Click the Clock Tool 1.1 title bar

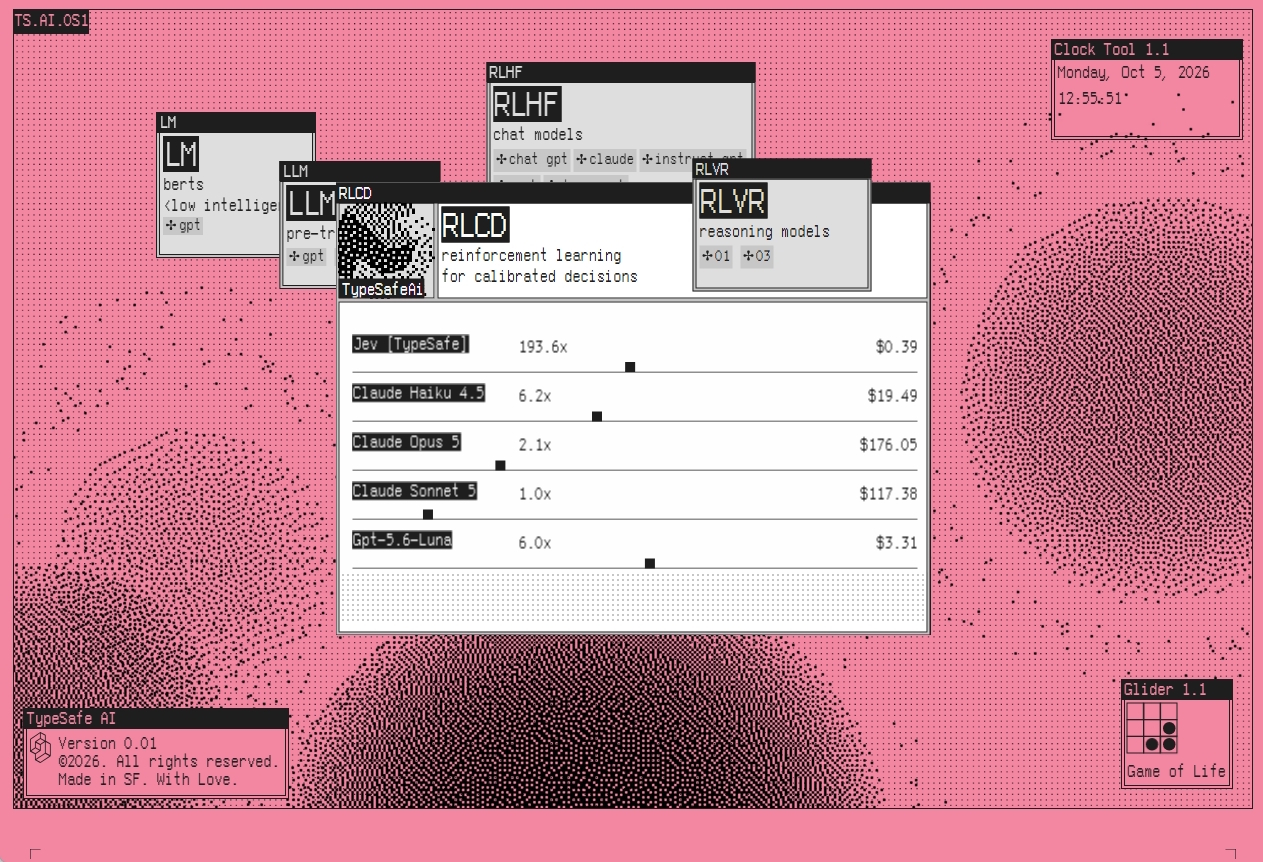click(1147, 49)
